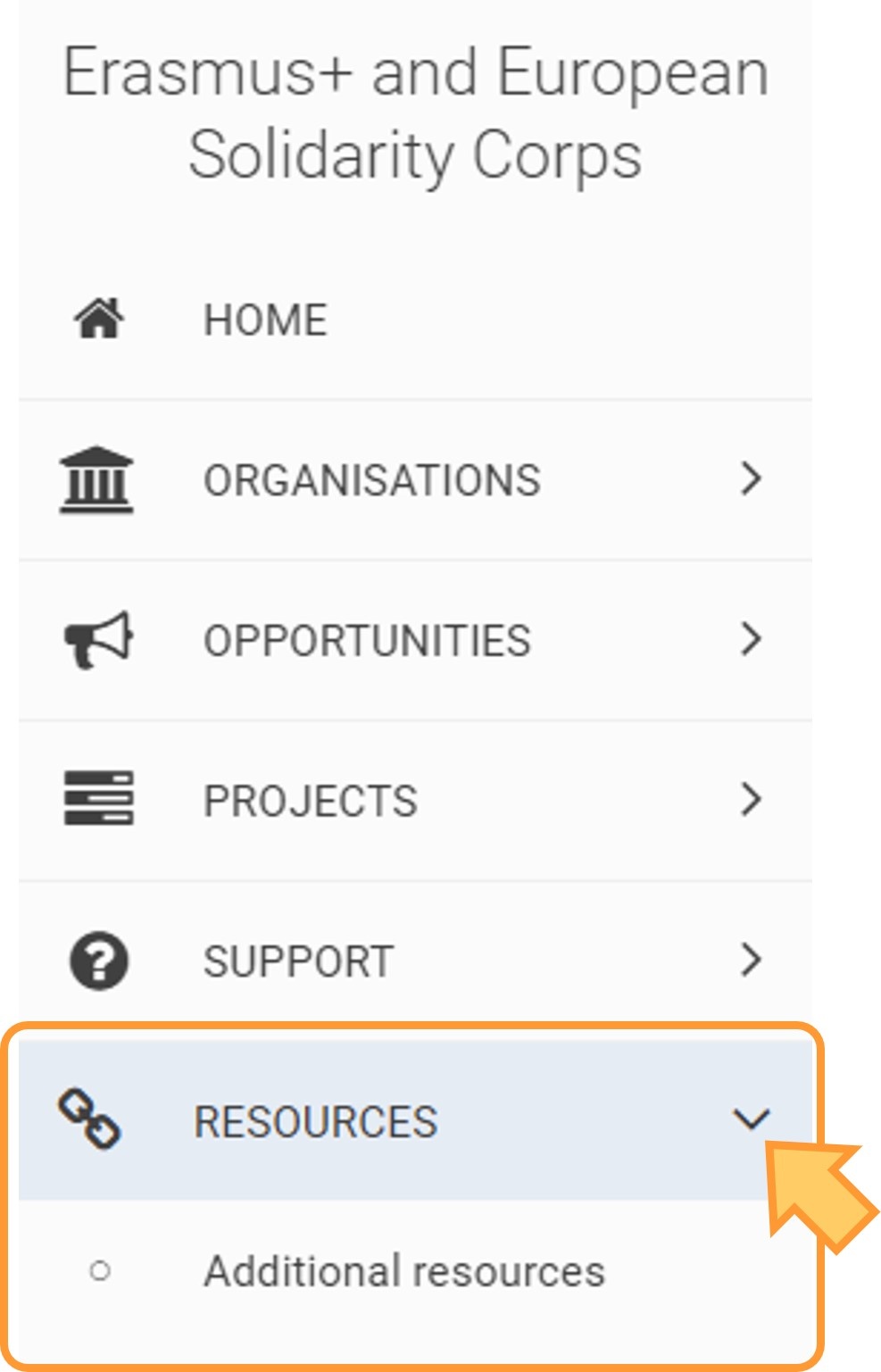Open the Additional resources link
Image resolution: width=881 pixels, height=1372 pixels.
pyautogui.click(x=404, y=1270)
